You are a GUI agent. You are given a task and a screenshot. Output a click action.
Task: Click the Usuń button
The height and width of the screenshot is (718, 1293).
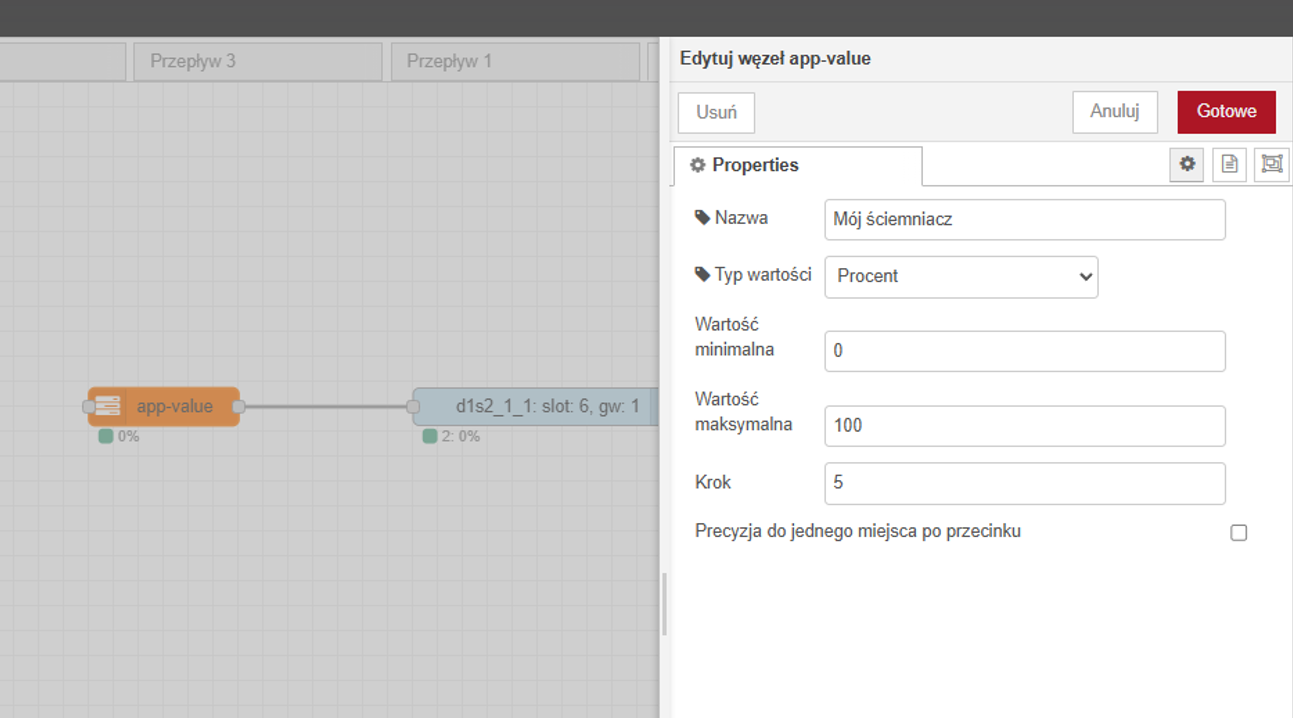point(716,112)
